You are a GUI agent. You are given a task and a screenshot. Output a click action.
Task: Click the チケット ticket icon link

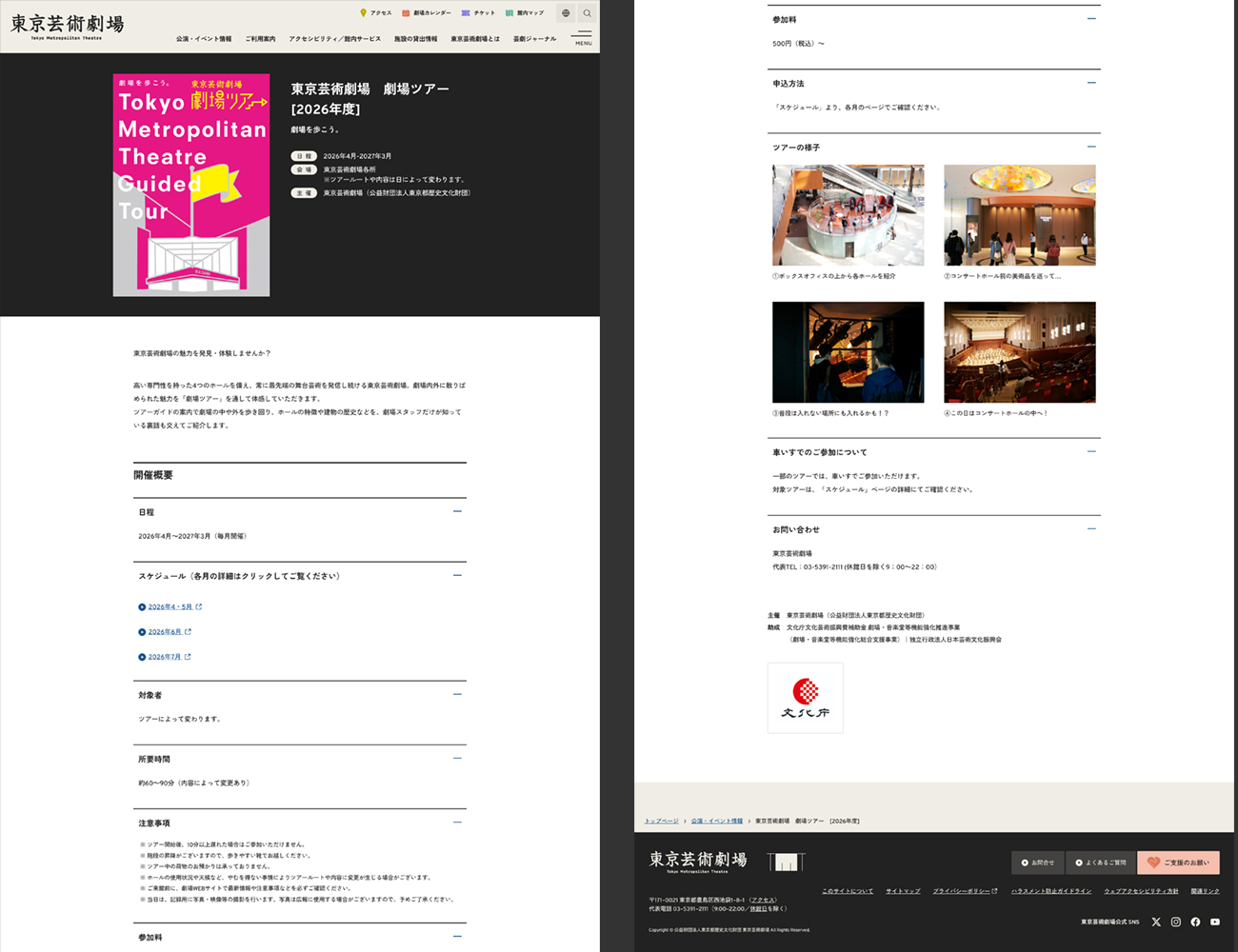click(x=466, y=13)
